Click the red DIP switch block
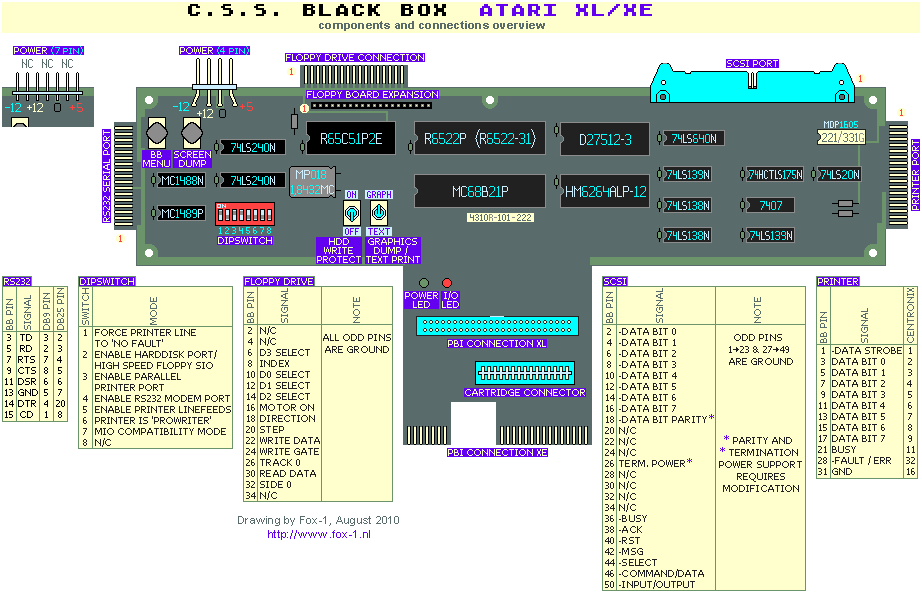Image resolution: width=922 pixels, height=593 pixels. click(244, 215)
